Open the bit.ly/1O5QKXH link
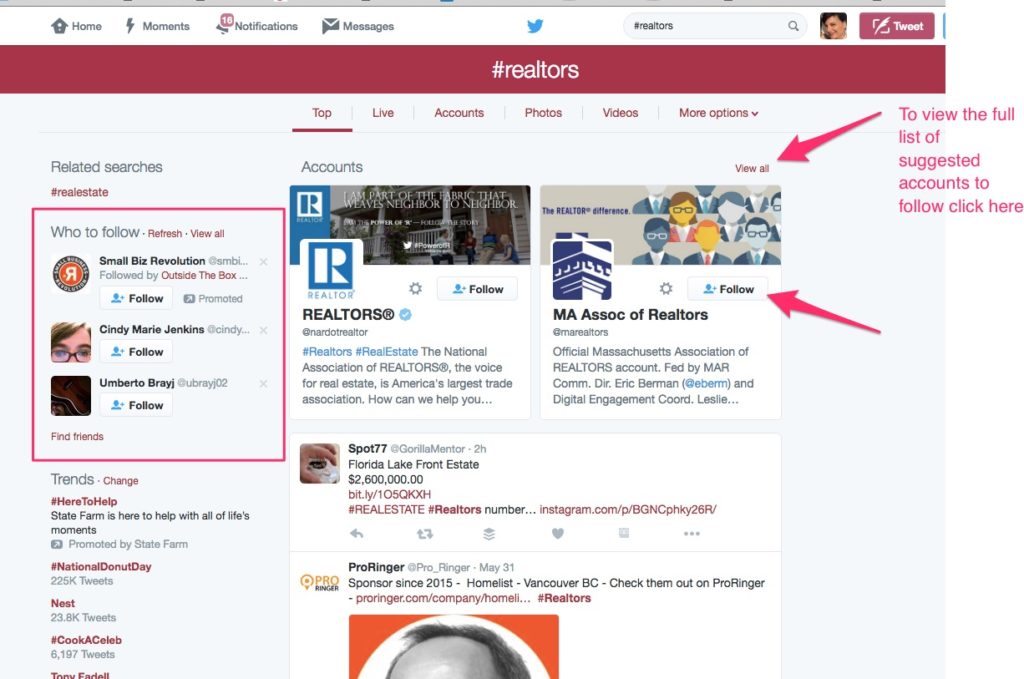The width and height of the screenshot is (1024, 679). (x=389, y=494)
